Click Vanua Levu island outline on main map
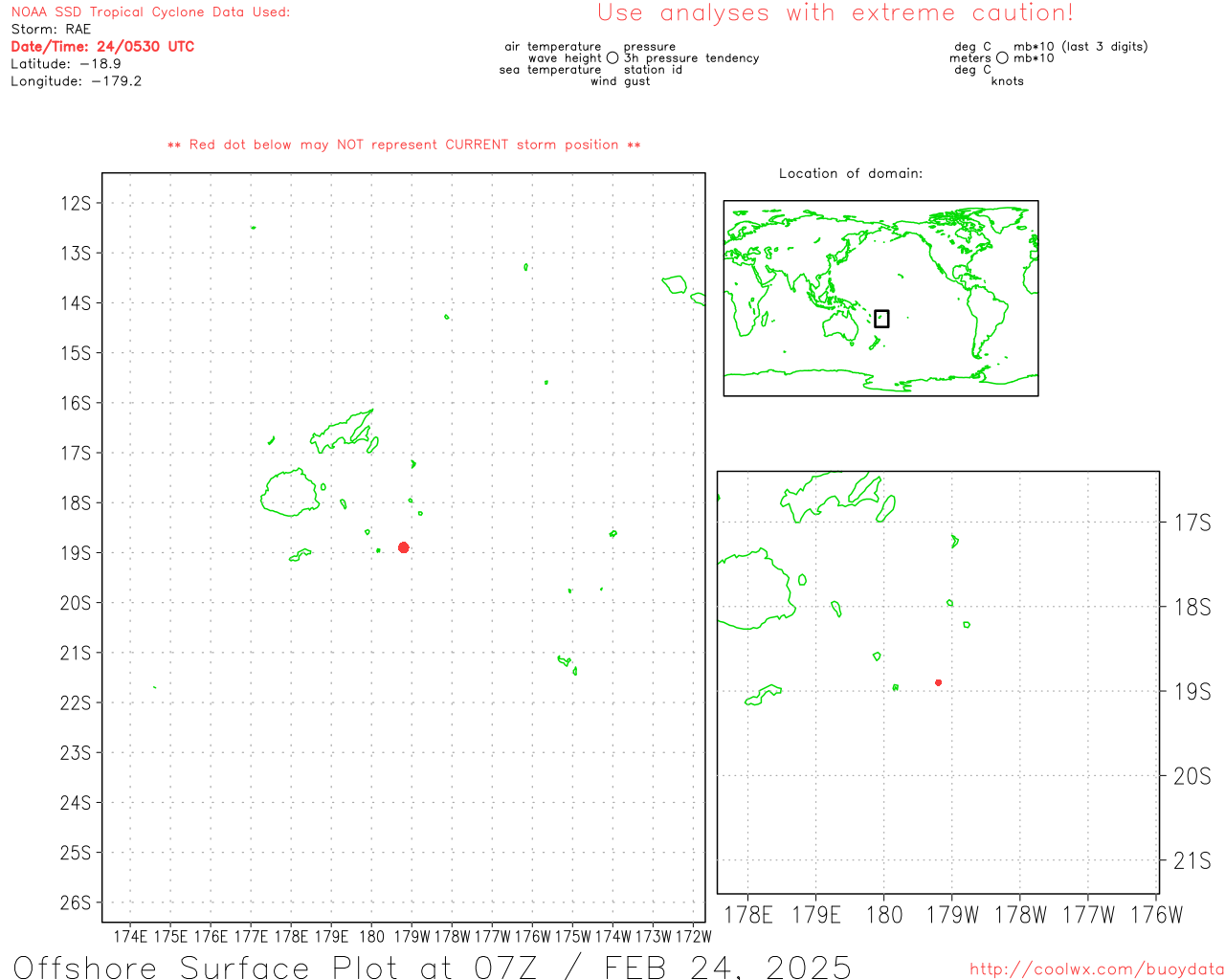This screenshot has height=980, width=1225. [x=345, y=432]
